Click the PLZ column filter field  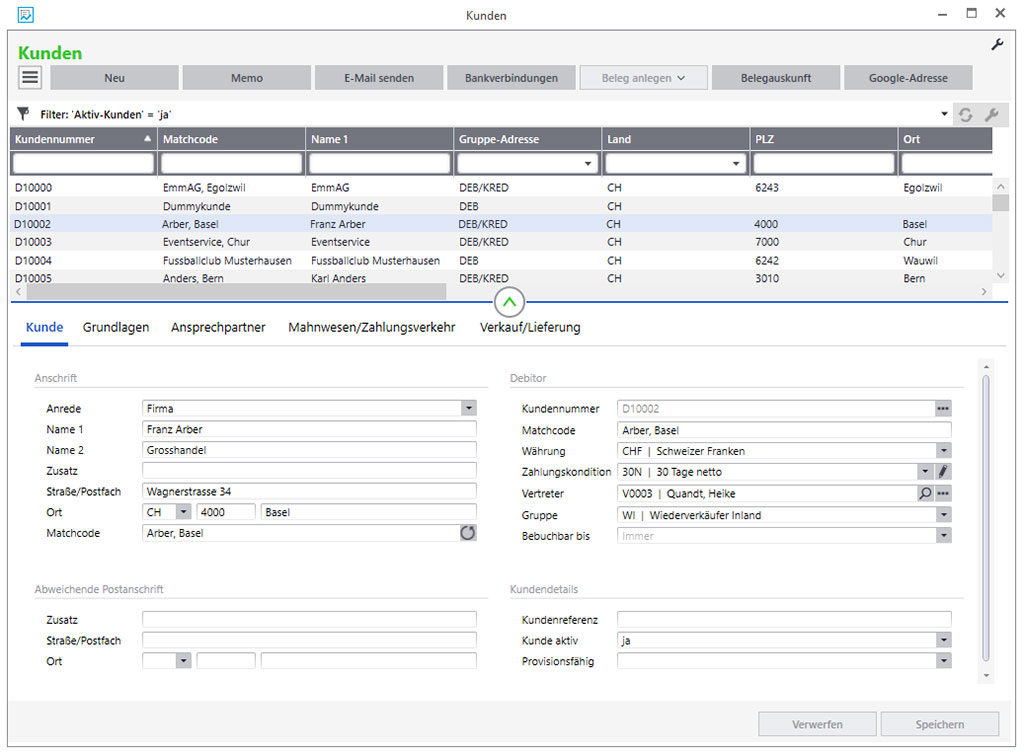pos(824,163)
